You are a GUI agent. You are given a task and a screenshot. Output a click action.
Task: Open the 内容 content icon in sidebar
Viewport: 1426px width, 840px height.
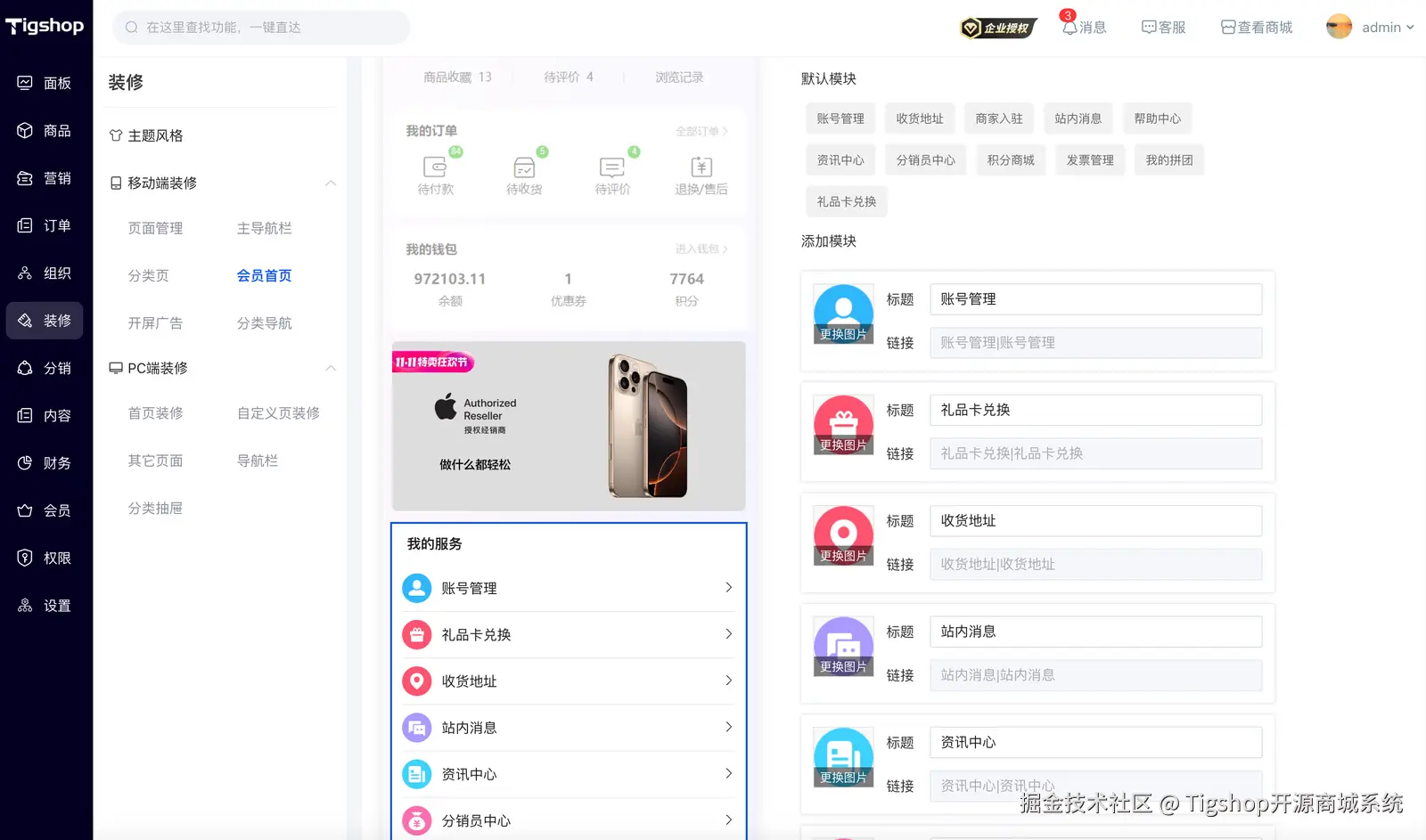[25, 415]
